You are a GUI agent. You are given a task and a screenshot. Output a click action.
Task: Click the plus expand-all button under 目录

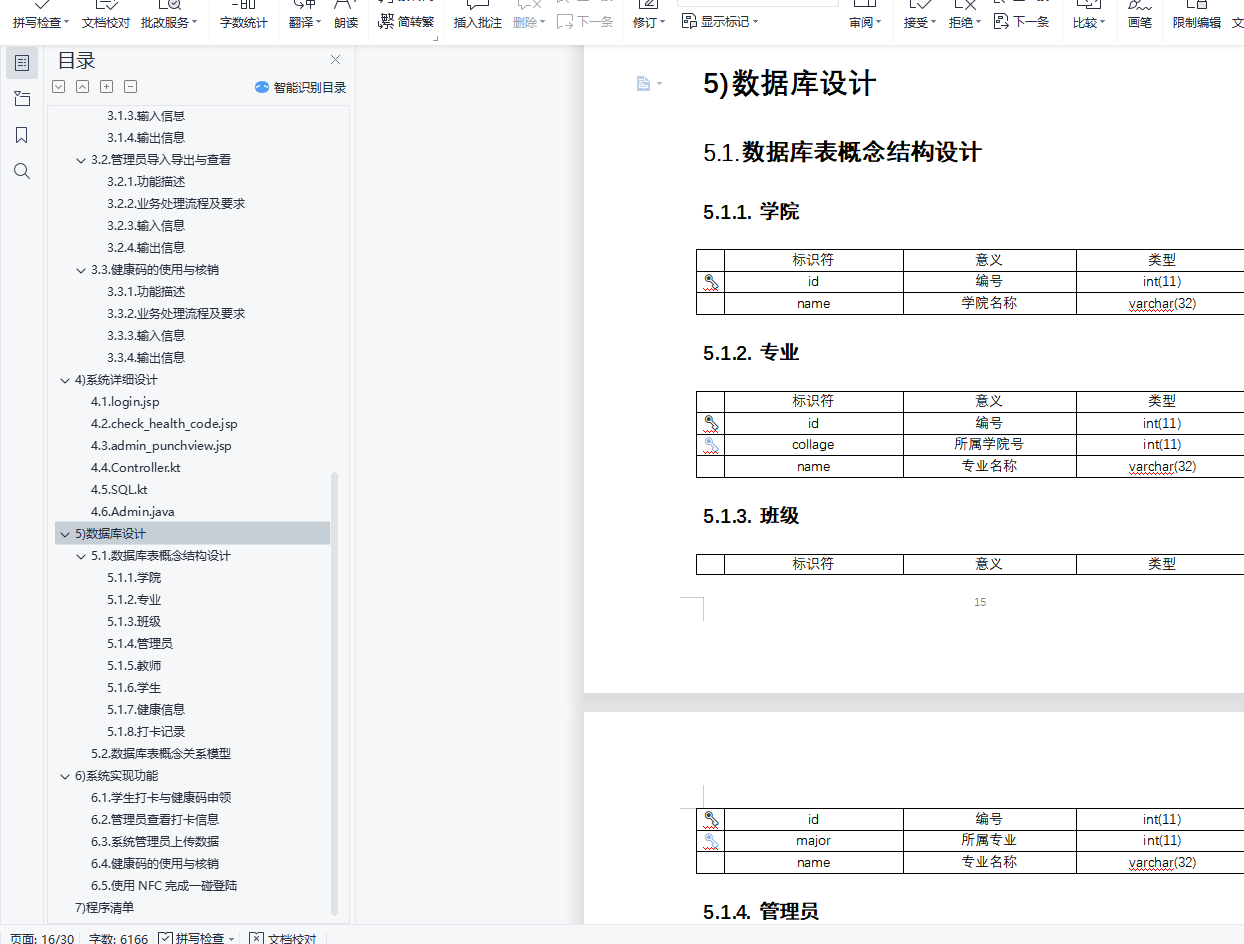[106, 87]
